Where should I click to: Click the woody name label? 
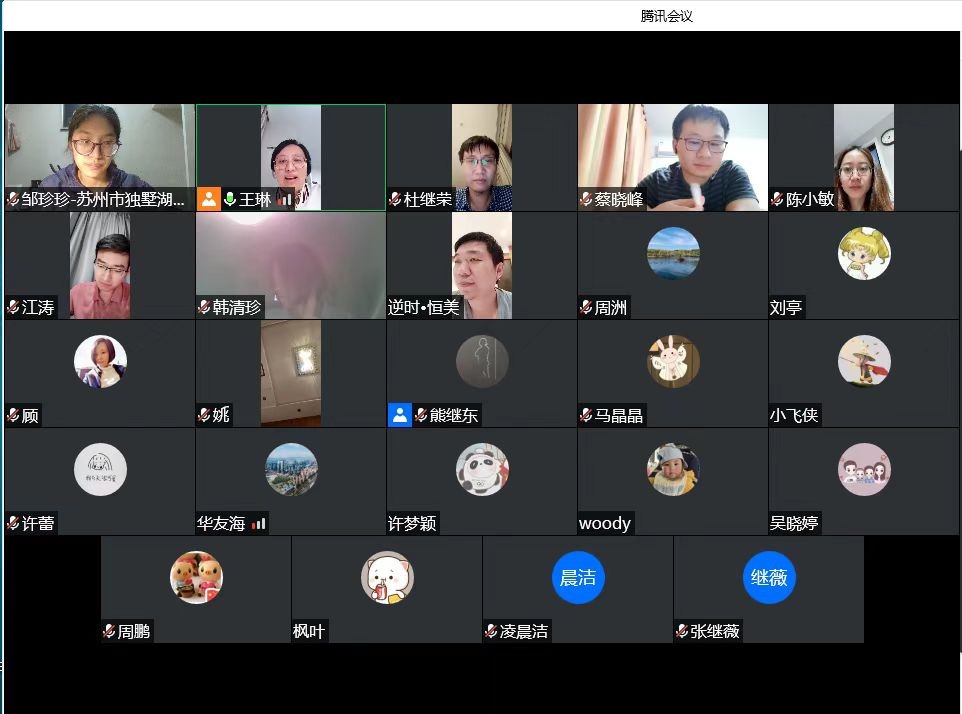coord(605,523)
